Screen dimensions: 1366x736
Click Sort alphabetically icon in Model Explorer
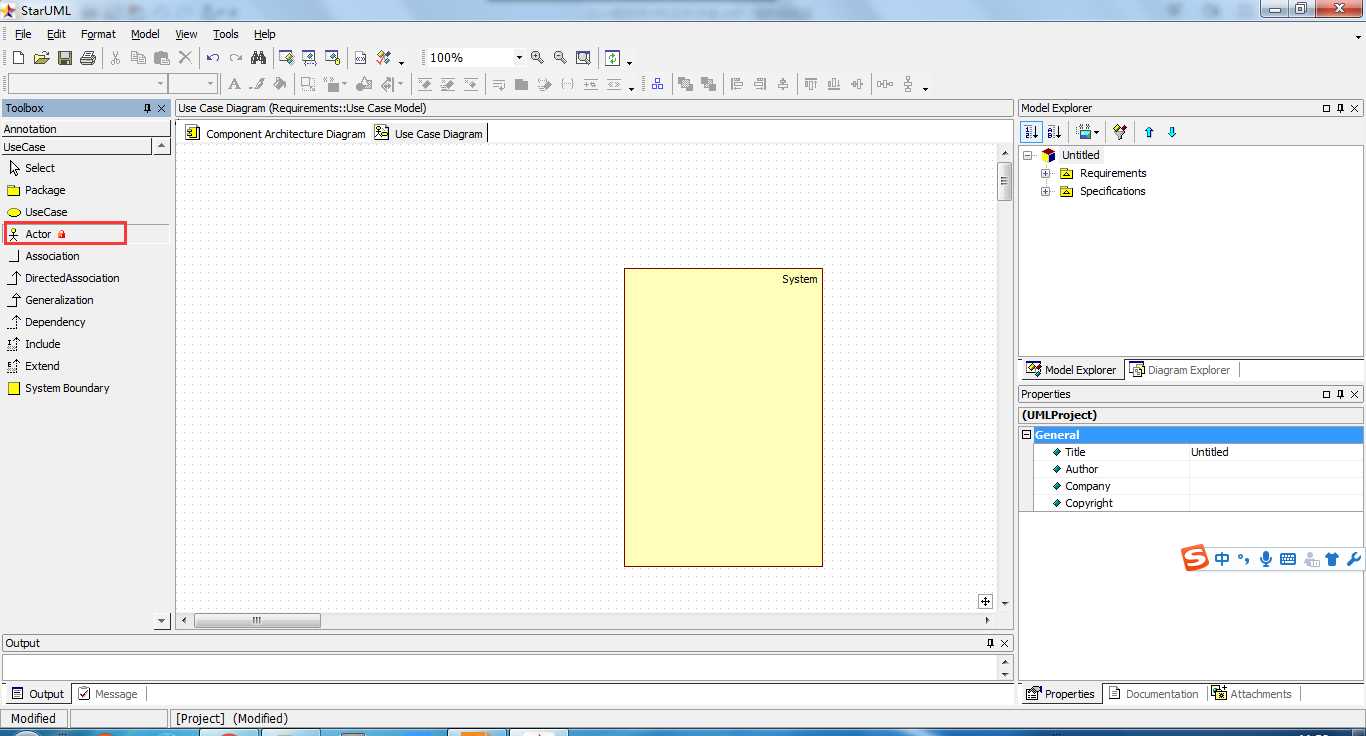pos(1054,132)
